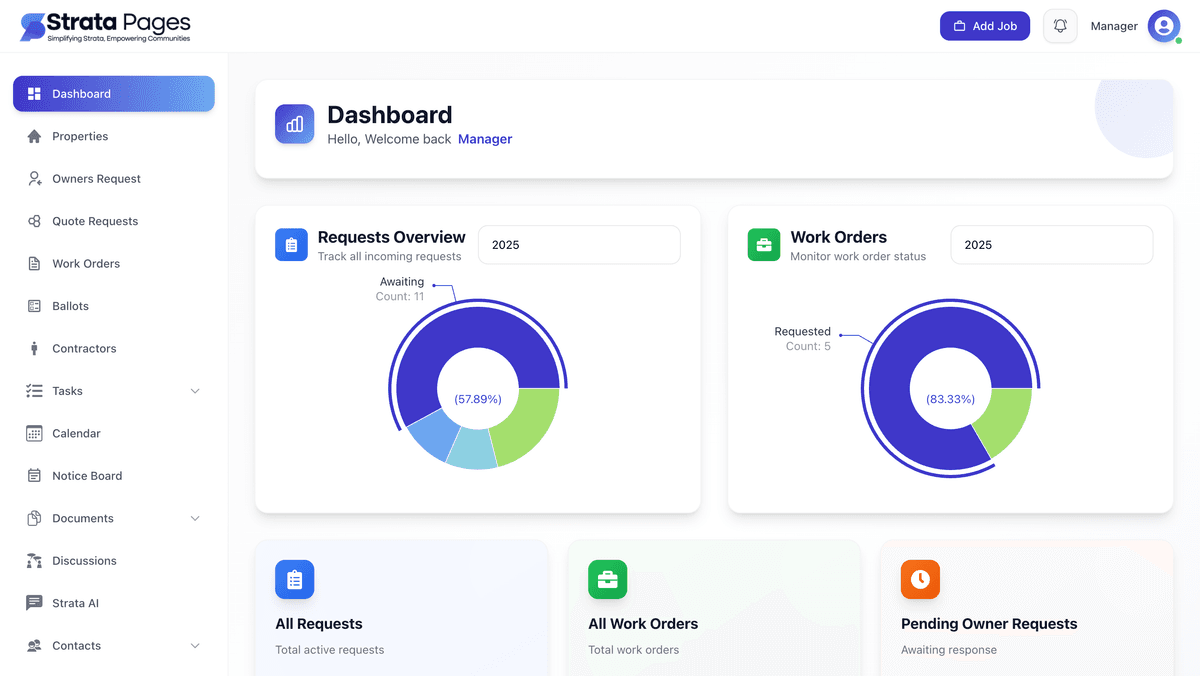Image resolution: width=1200 pixels, height=676 pixels.
Task: Open the Contractors section
Action: 84,348
